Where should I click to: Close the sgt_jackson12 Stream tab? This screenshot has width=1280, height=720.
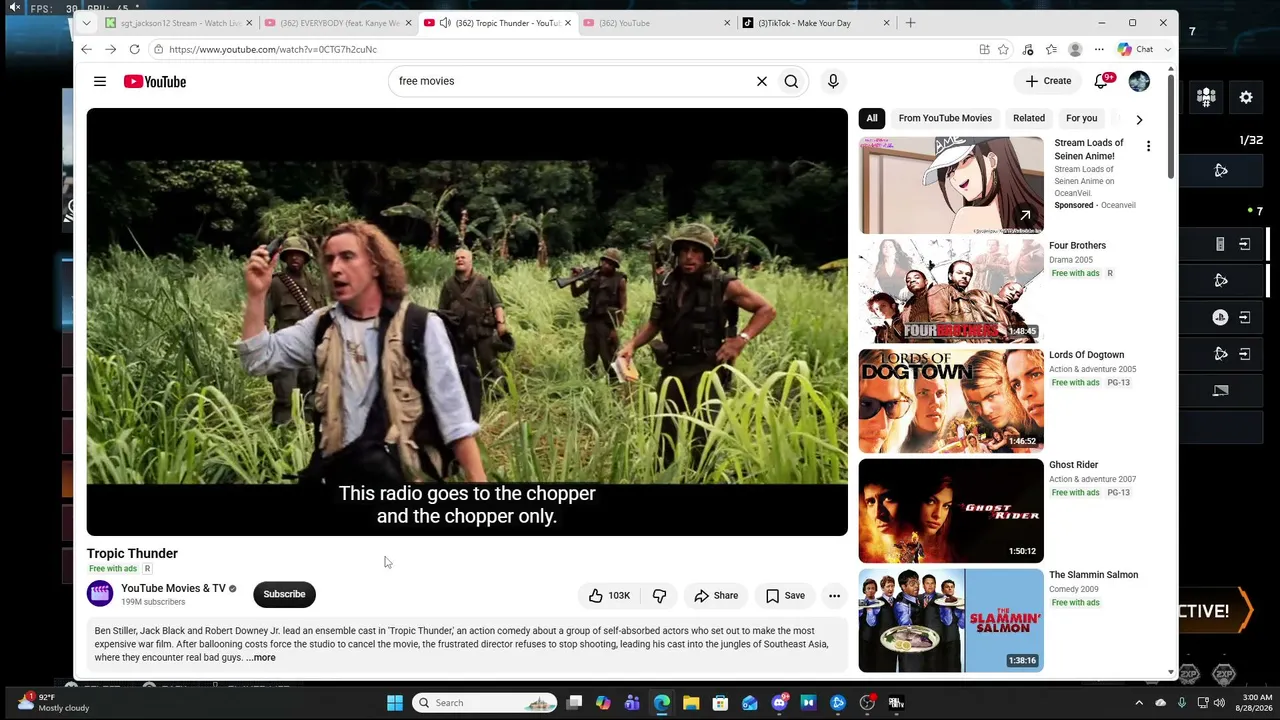[249, 23]
